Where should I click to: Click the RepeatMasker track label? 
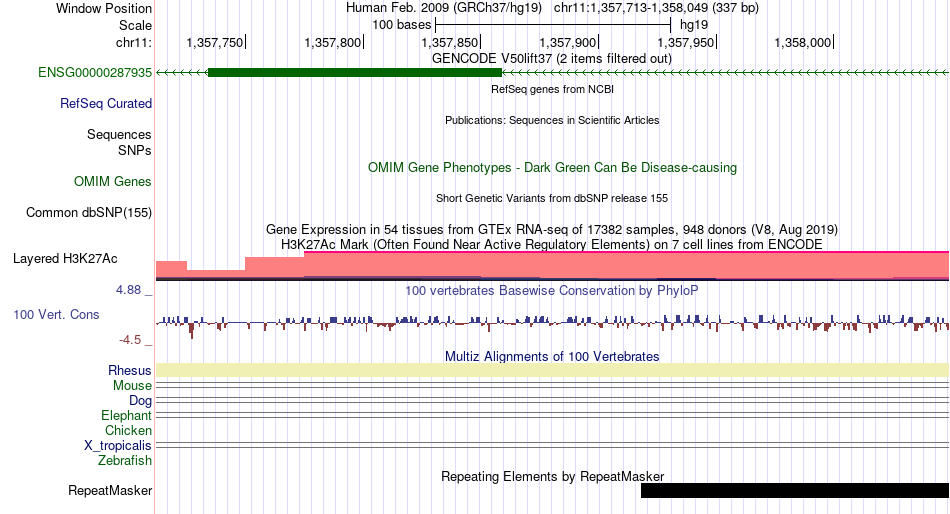[x=110, y=490]
